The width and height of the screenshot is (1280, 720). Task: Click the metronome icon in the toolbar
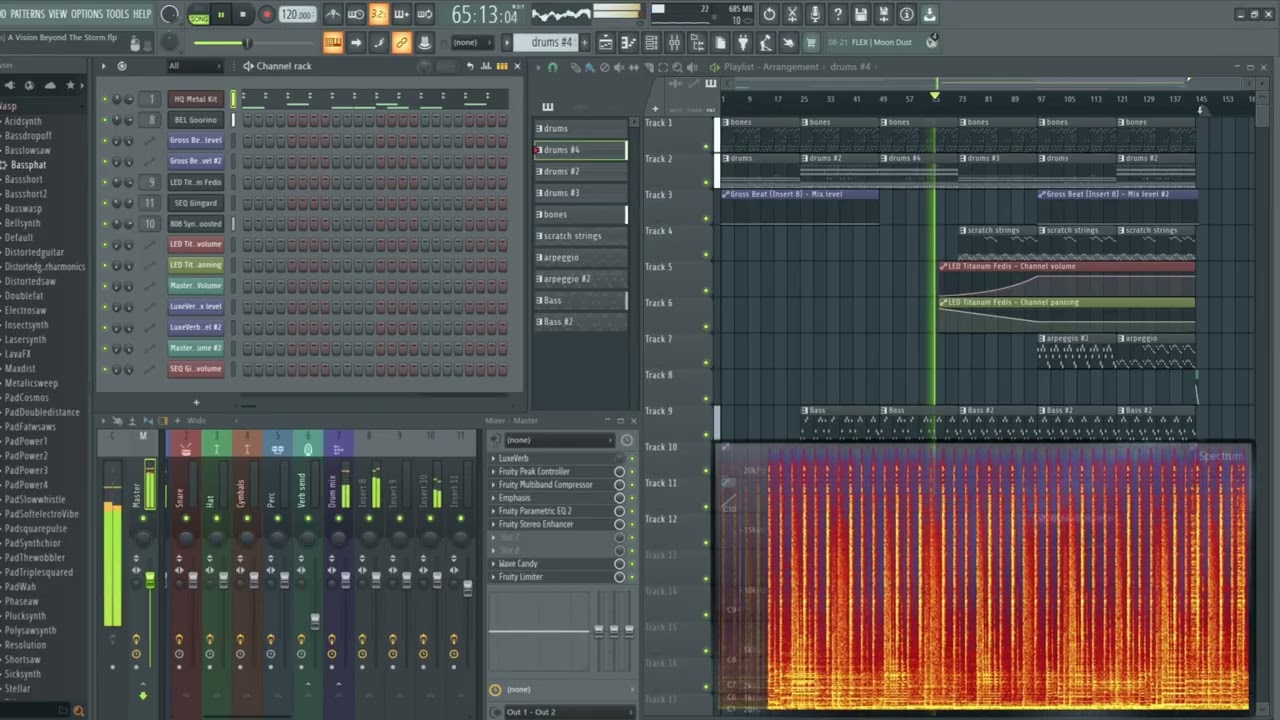coord(333,14)
